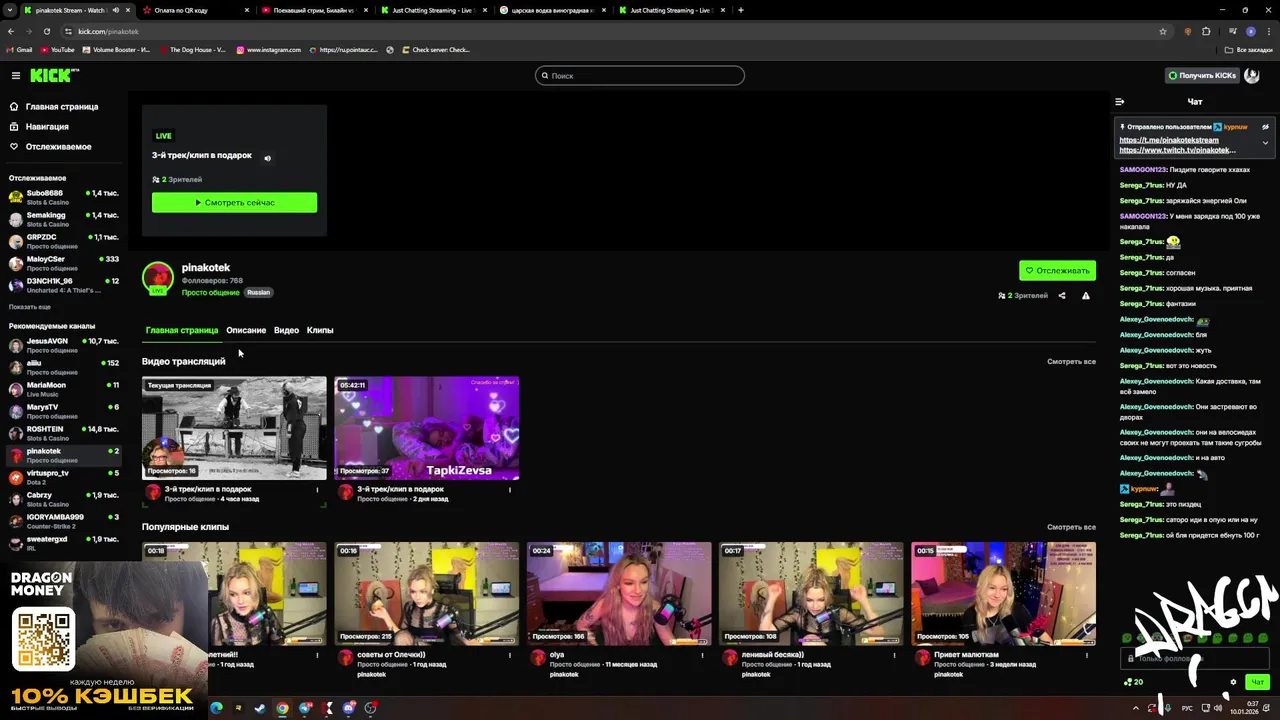Open Semakingg channel in sidebar
This screenshot has height=720, width=1280.
click(64, 219)
